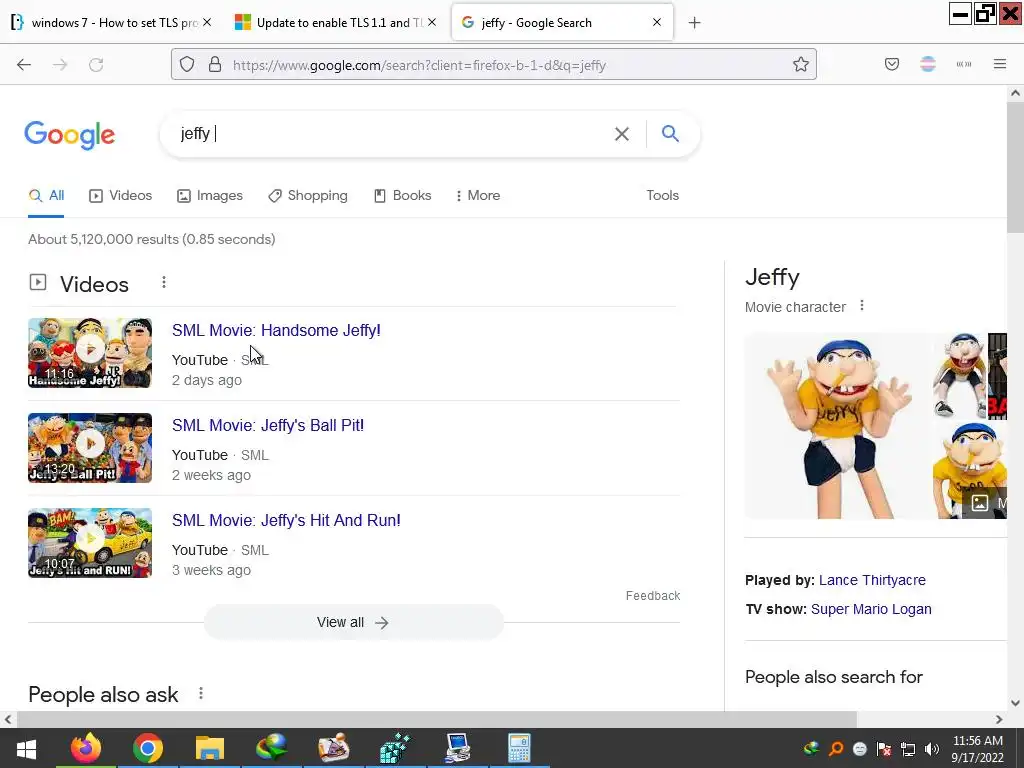Image resolution: width=1024 pixels, height=768 pixels.
Task: Click the horizontal scrollbar right arrow
Action: click(x=999, y=719)
